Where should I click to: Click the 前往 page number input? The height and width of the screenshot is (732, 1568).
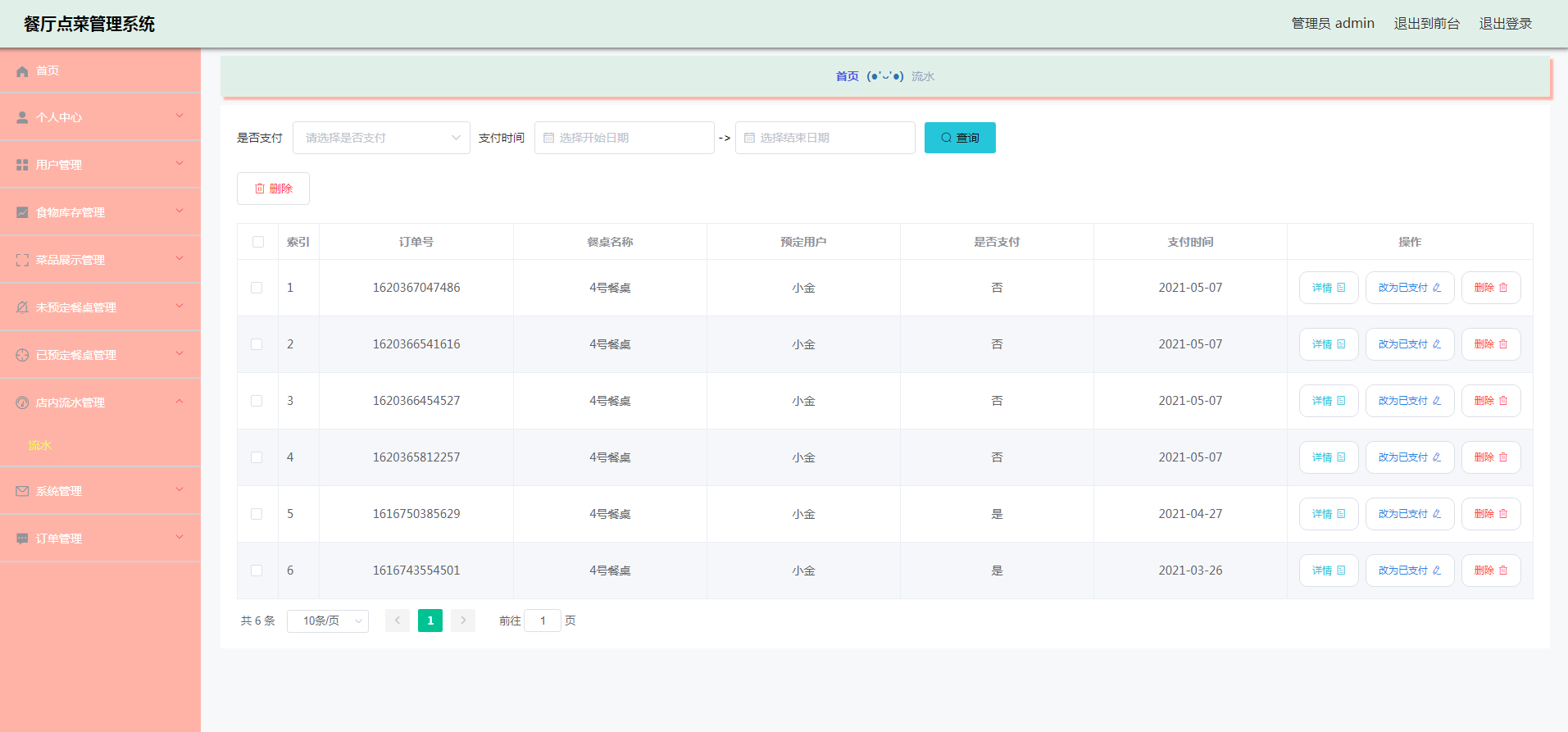point(543,621)
